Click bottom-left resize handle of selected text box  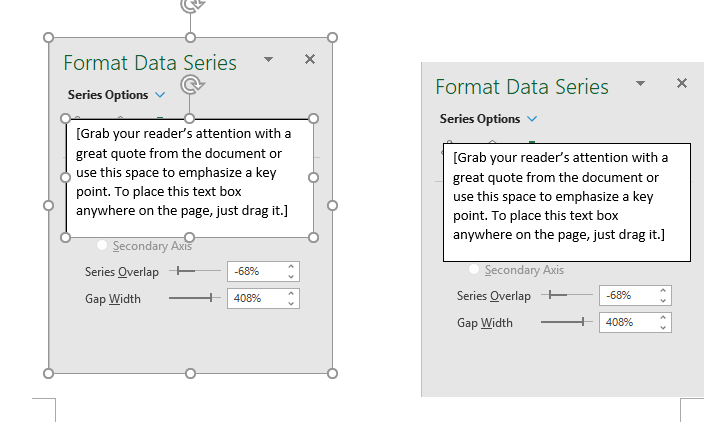[66, 237]
